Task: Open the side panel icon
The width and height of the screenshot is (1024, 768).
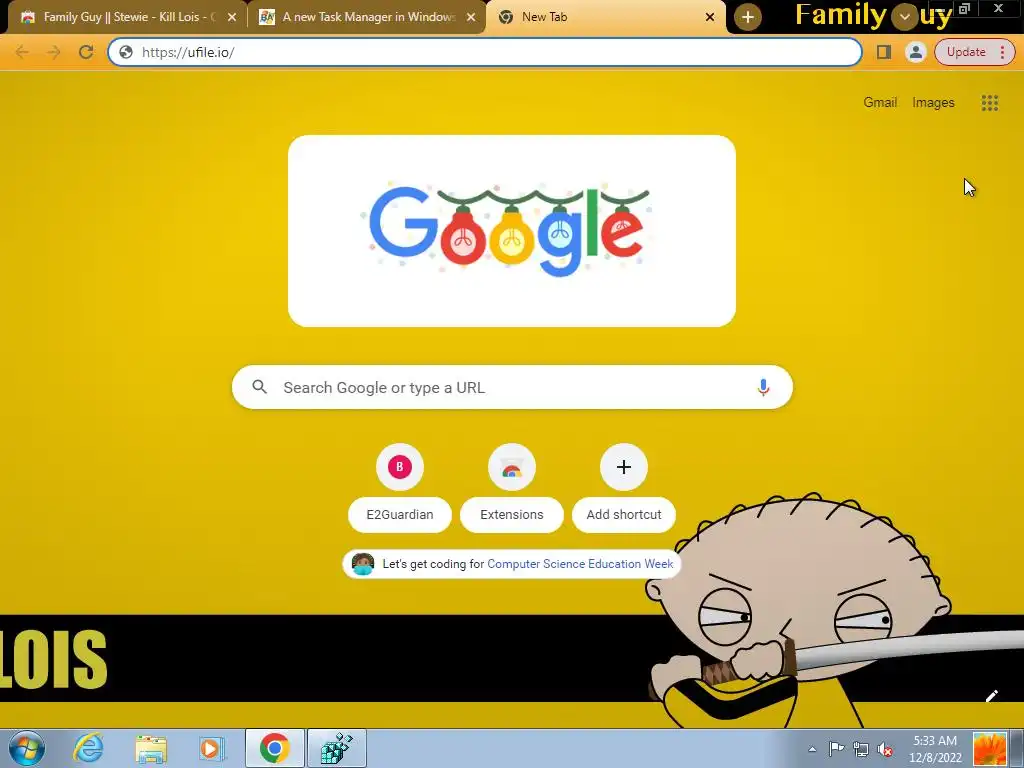Action: coord(884,52)
